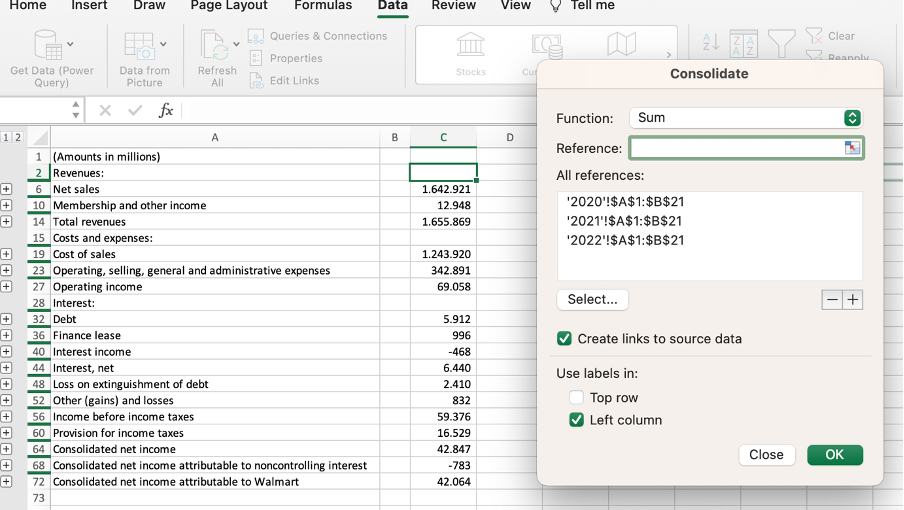This screenshot has width=904, height=510.
Task: Switch to the Formulas ribbon tab
Action: [323, 6]
